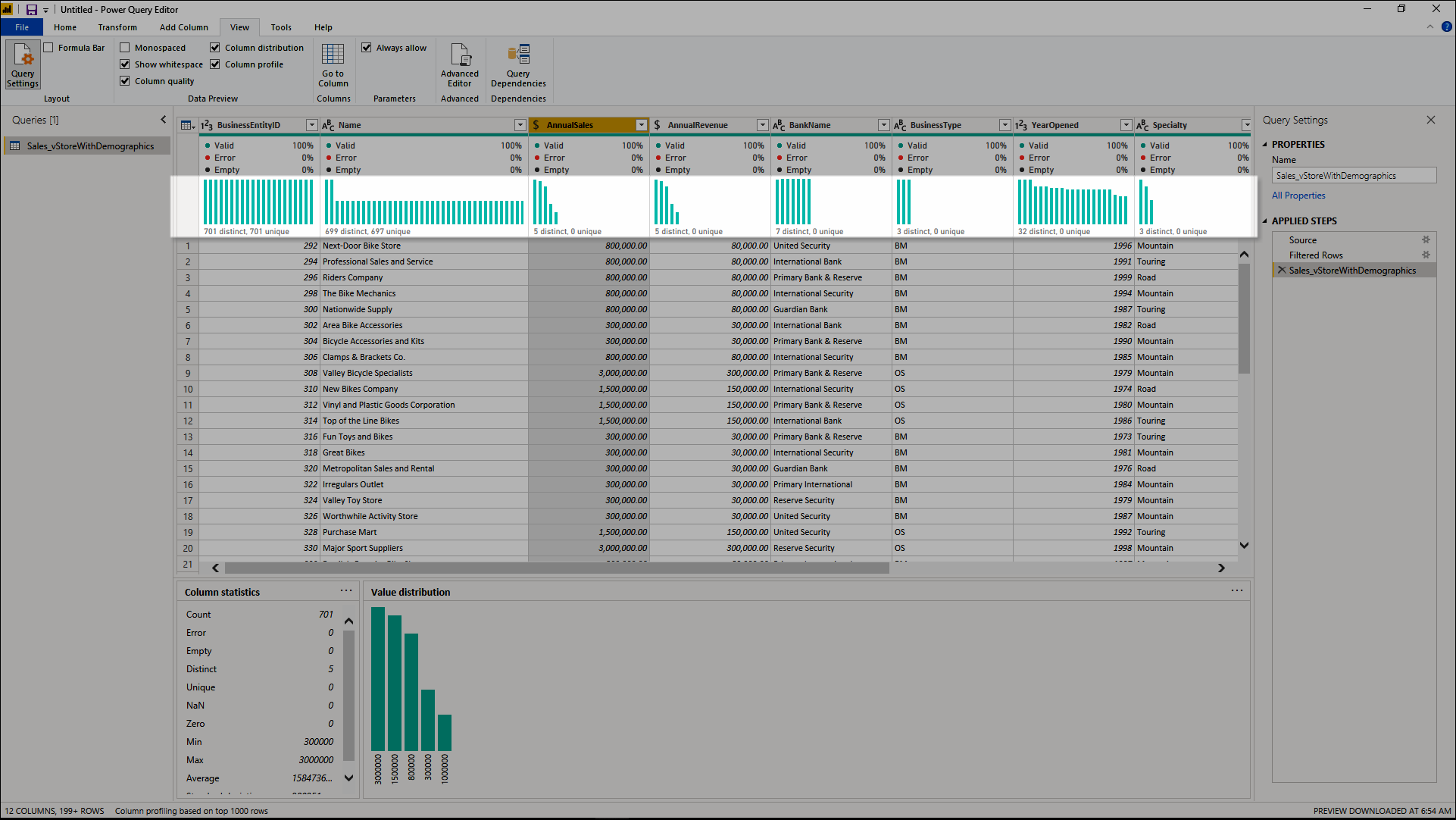Open the Tools menu
The height and width of the screenshot is (820, 1456).
(x=280, y=27)
